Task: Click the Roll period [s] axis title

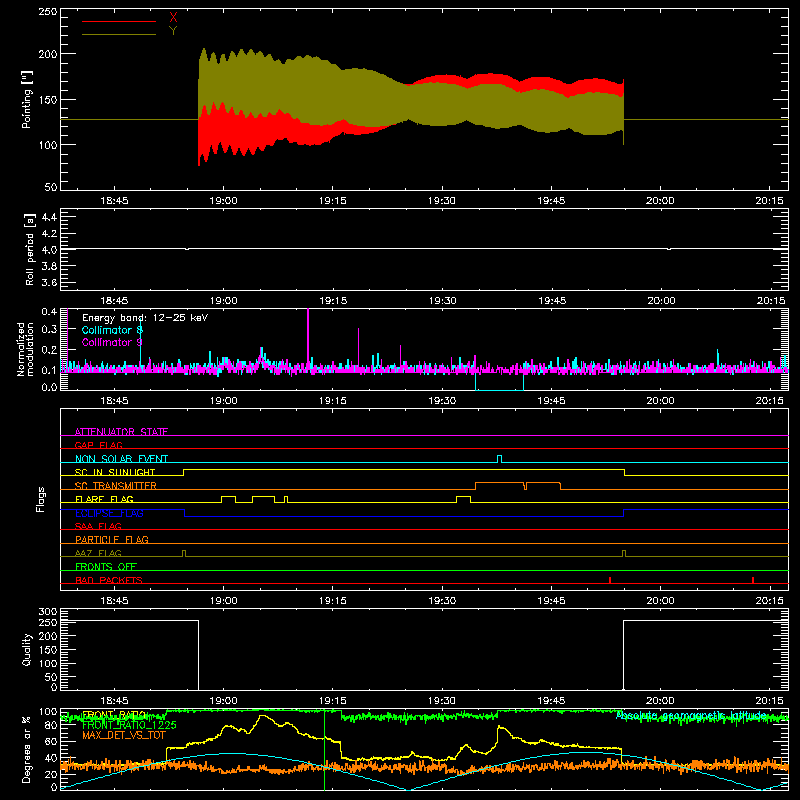Action: 29,249
